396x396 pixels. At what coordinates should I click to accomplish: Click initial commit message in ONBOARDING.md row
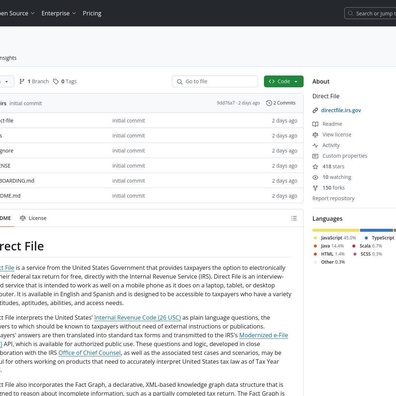(x=129, y=181)
